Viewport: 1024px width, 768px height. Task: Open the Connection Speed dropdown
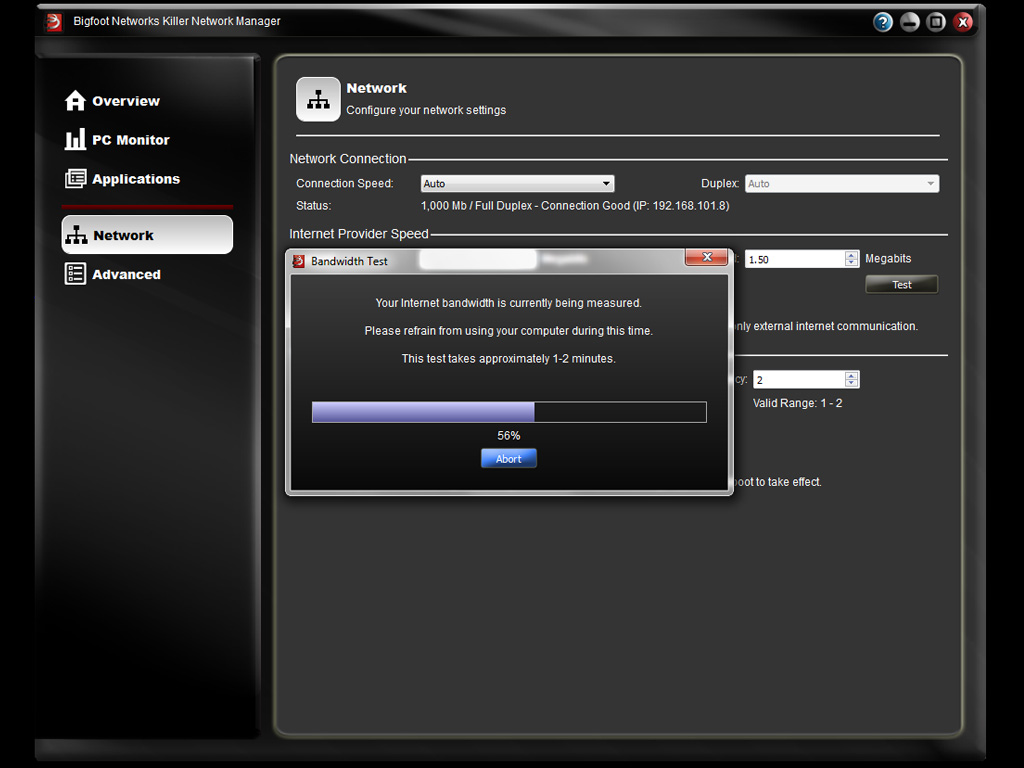(x=517, y=184)
